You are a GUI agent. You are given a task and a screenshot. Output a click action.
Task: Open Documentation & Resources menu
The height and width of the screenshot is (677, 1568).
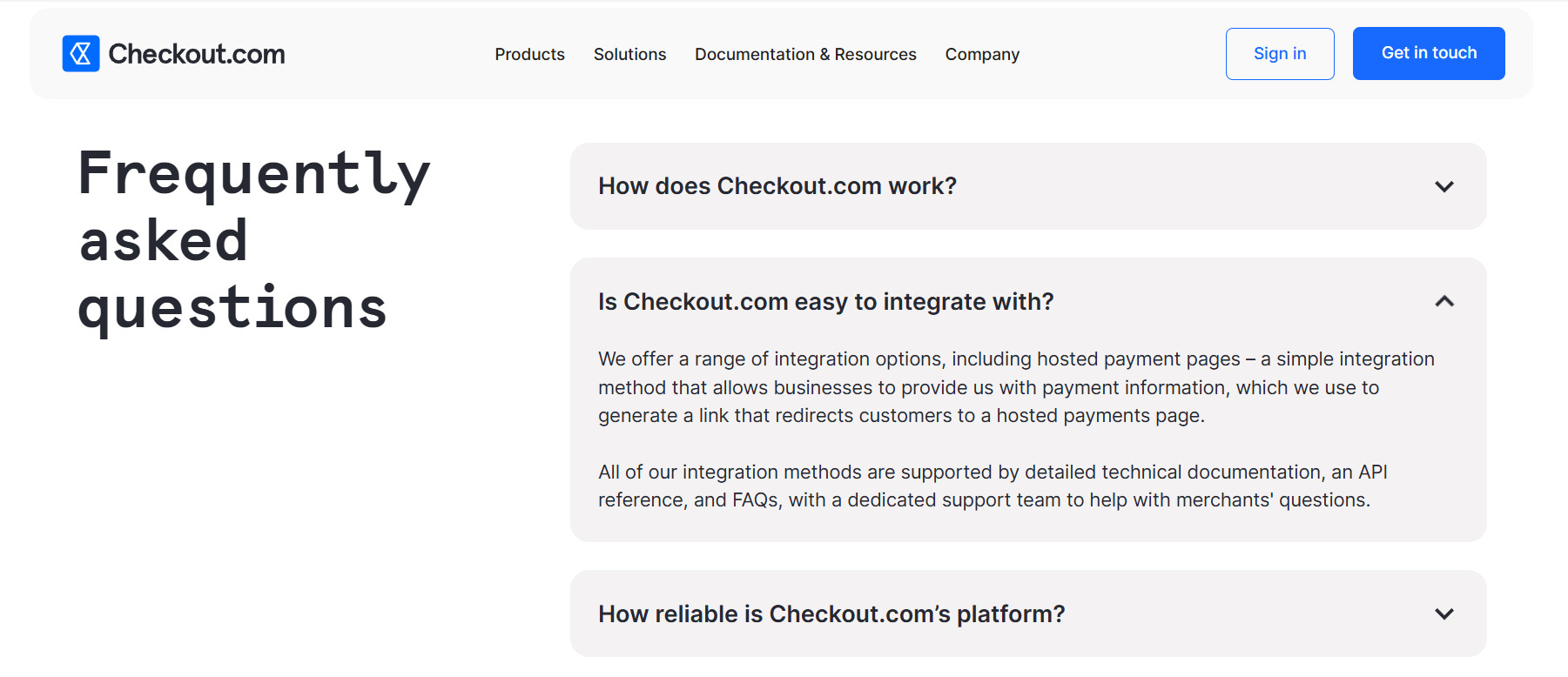pos(805,54)
